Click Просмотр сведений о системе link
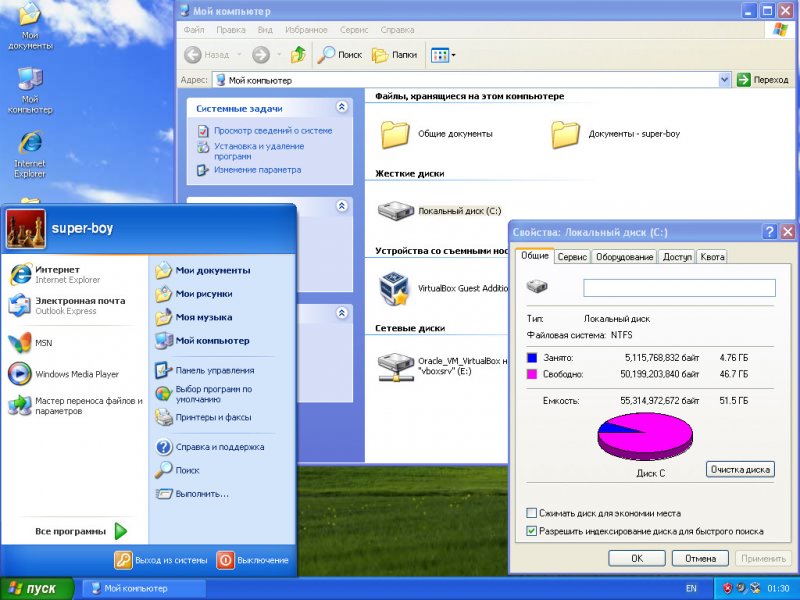Screen dimensions: 800x600 pos(273,131)
